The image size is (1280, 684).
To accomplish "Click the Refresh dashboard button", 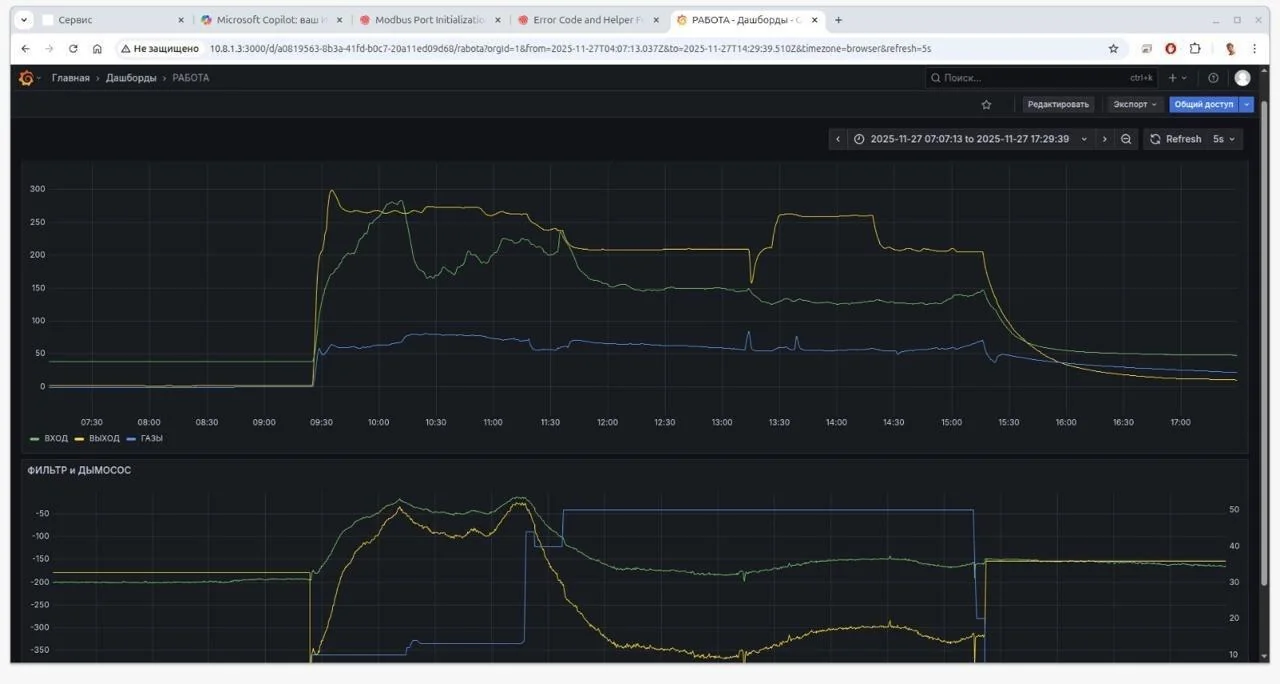I will [1174, 139].
